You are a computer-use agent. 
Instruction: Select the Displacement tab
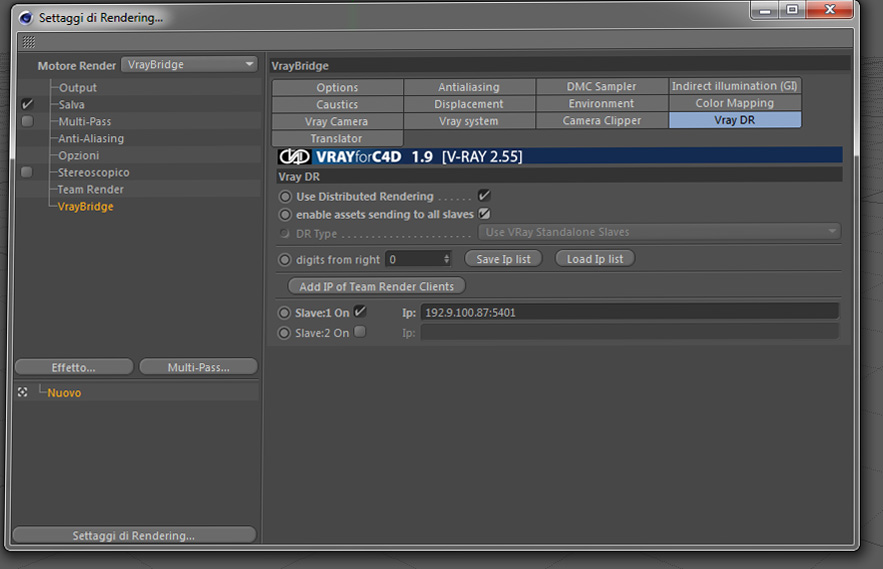pos(469,104)
